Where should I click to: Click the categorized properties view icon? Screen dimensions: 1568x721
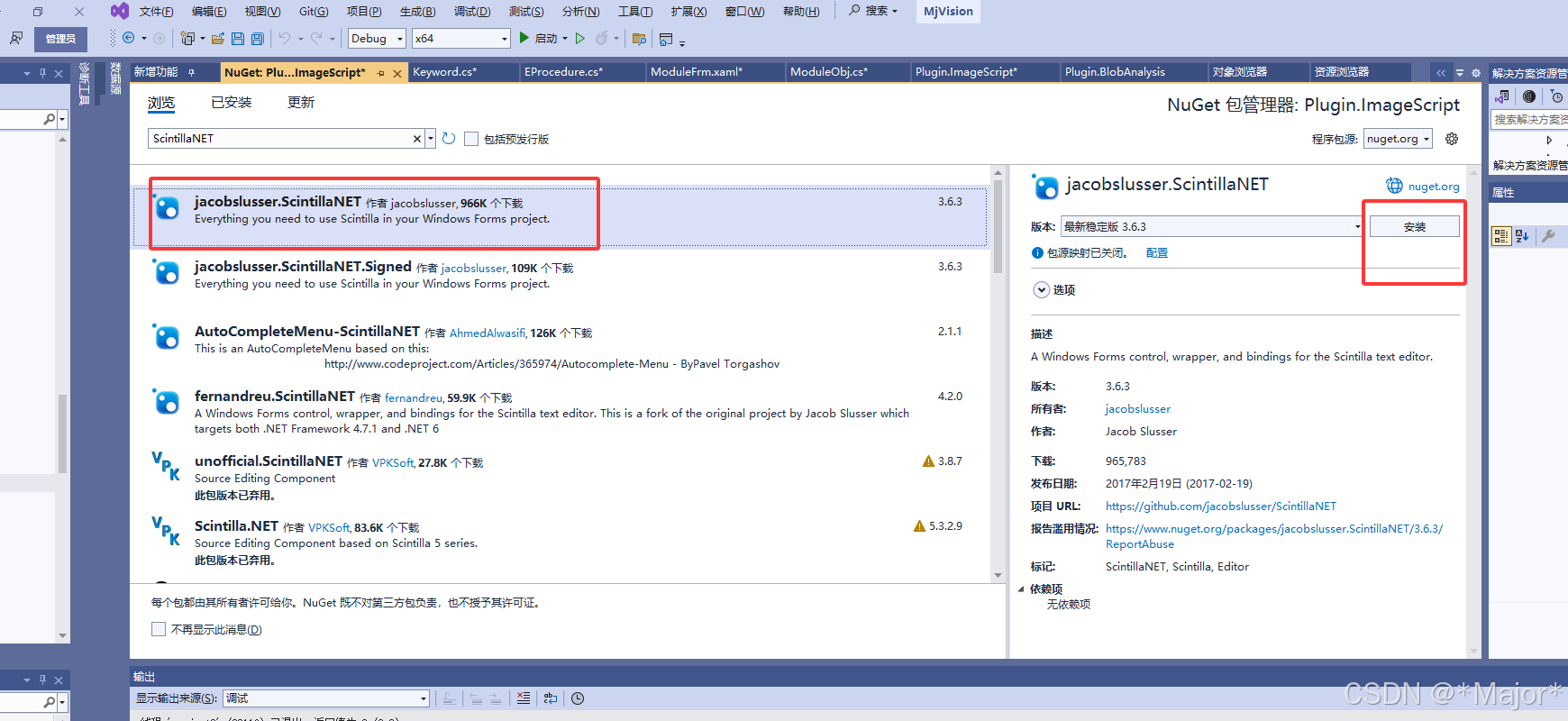pyautogui.click(x=1501, y=236)
